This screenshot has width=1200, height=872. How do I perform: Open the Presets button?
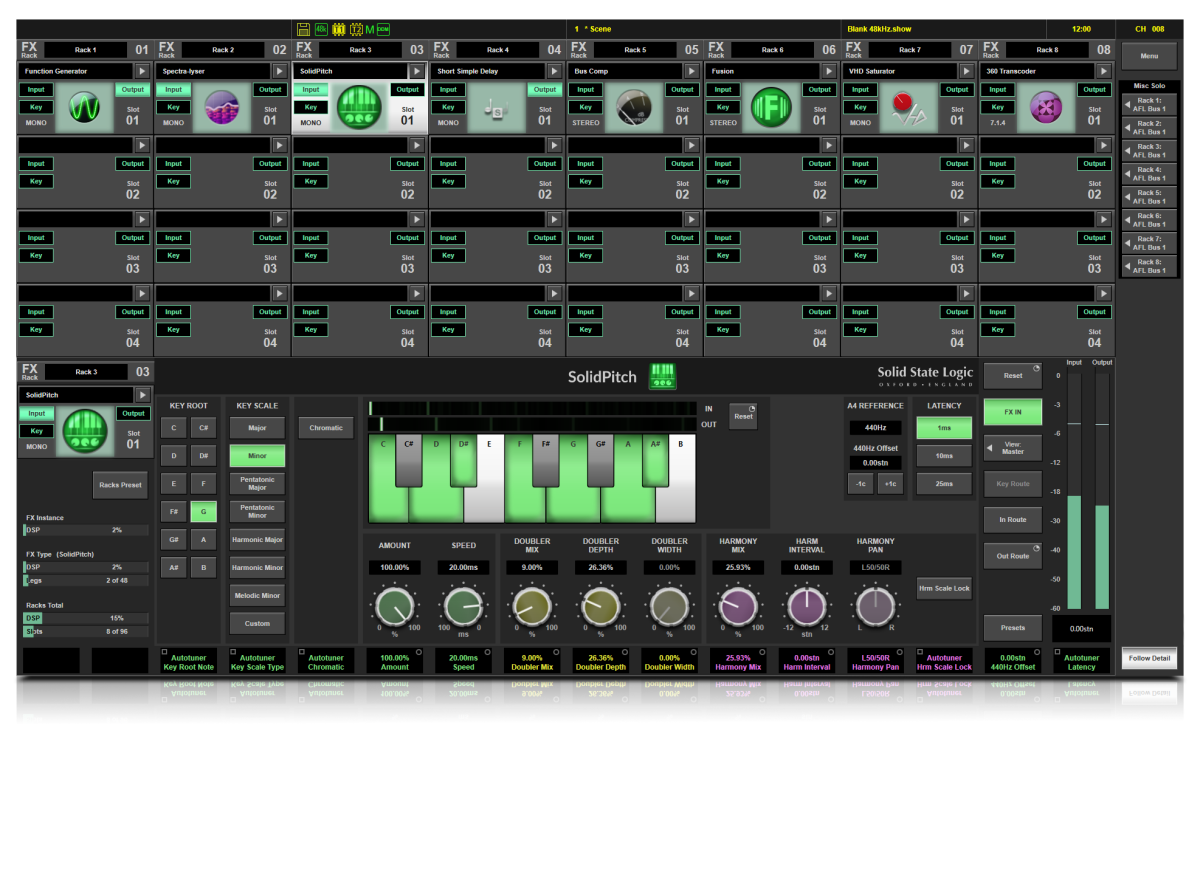click(x=1013, y=628)
